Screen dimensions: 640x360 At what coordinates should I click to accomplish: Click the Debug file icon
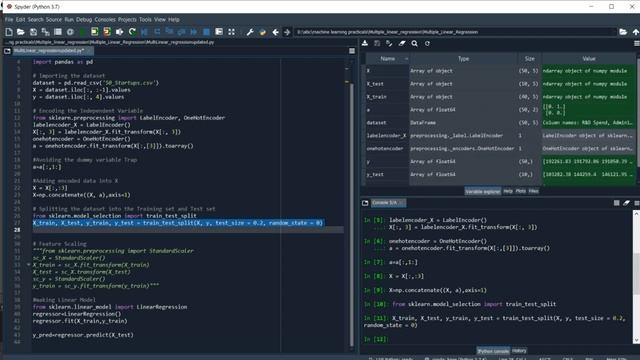[144, 32]
